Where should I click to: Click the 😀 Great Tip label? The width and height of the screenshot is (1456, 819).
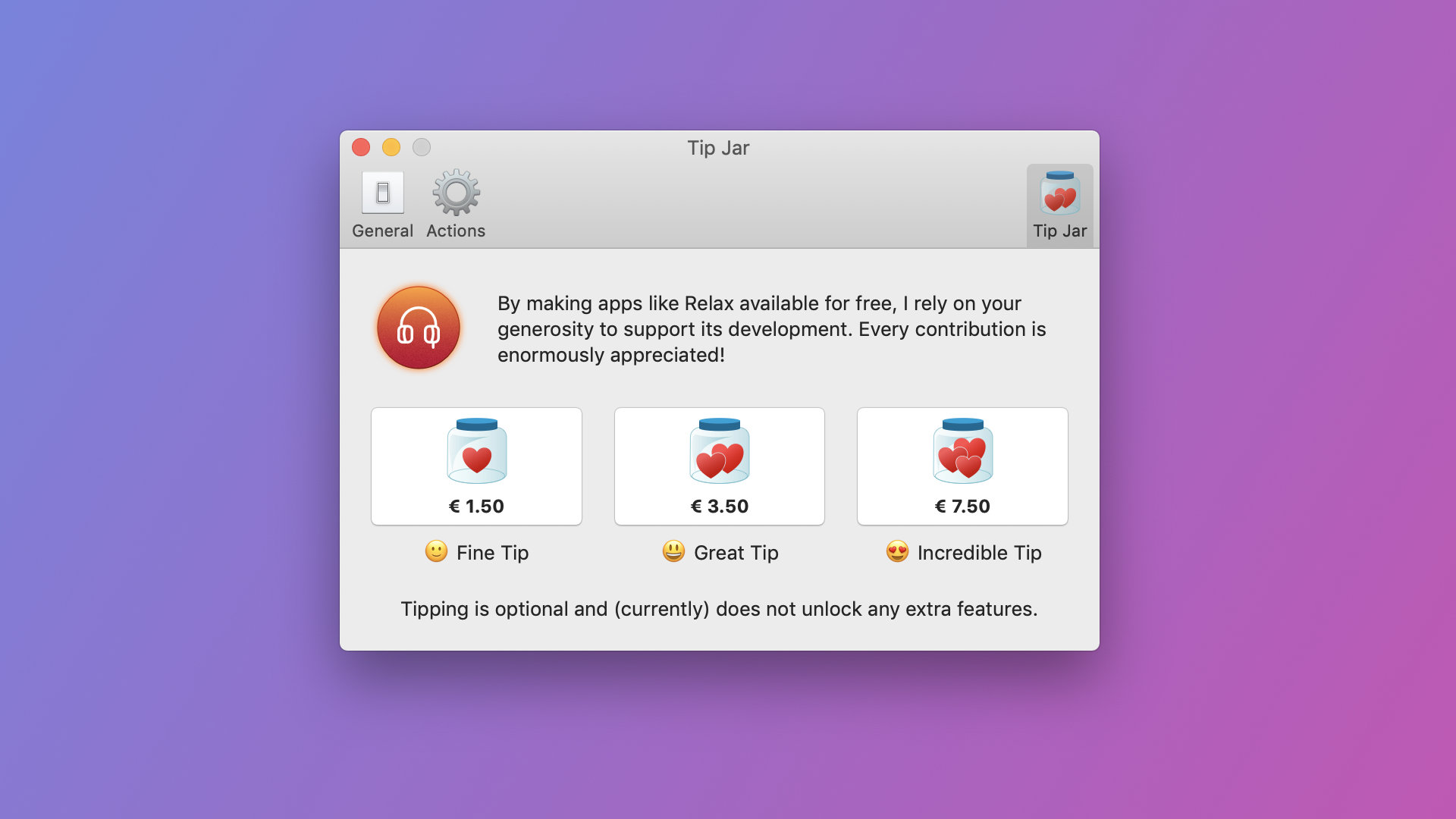tap(719, 553)
